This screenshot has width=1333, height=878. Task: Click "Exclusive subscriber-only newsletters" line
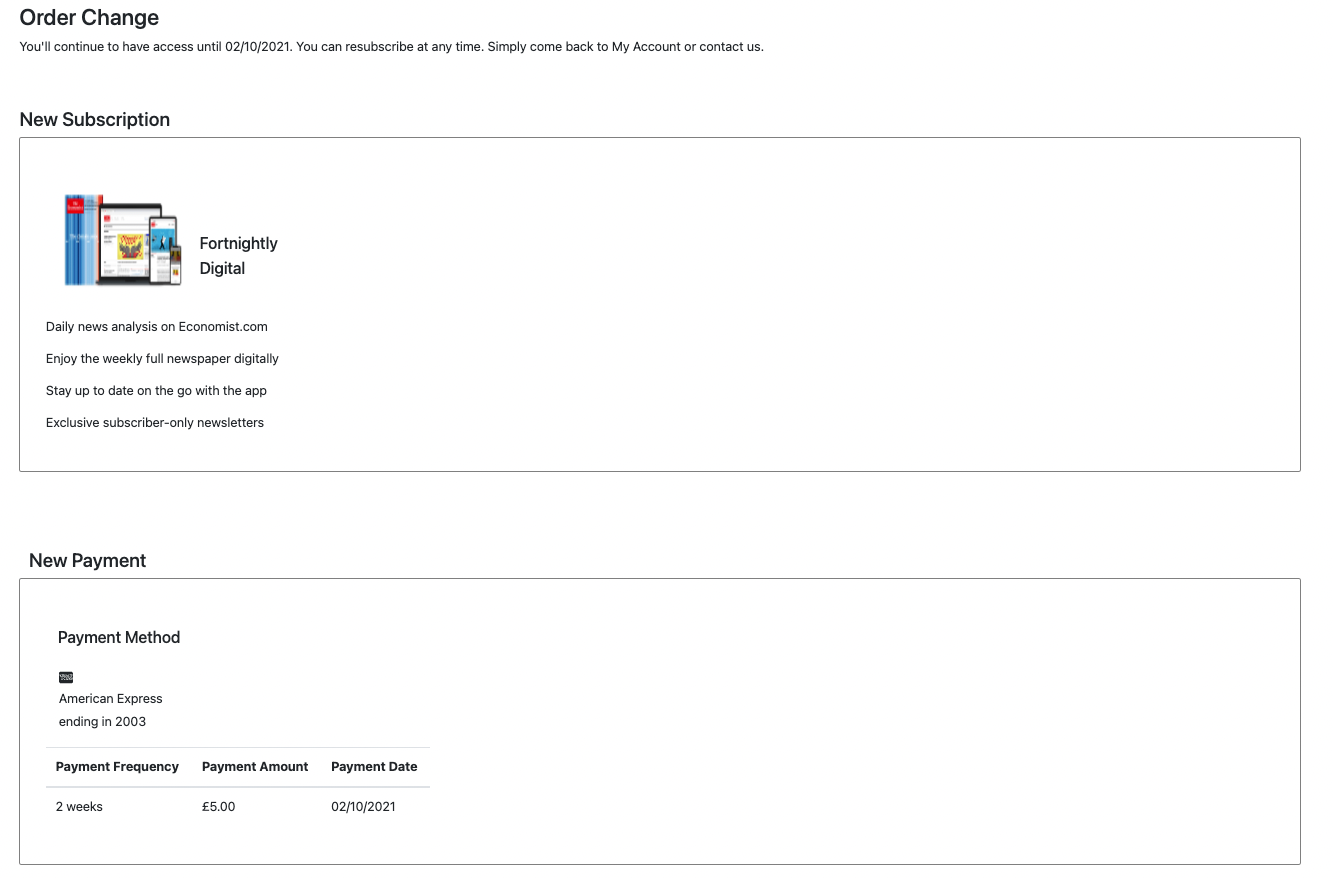pos(155,423)
